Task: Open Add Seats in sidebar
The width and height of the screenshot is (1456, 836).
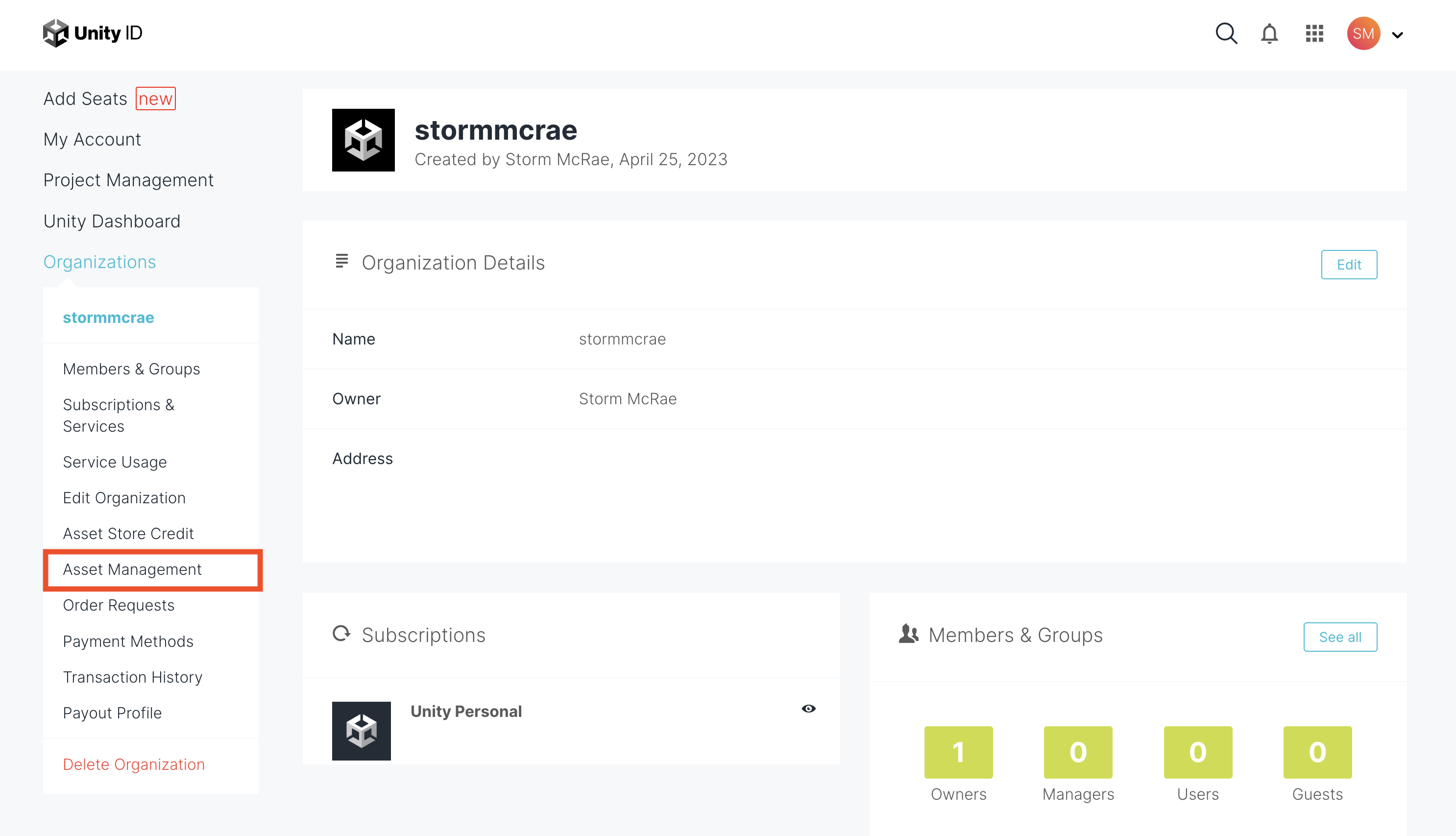Action: 86,99
